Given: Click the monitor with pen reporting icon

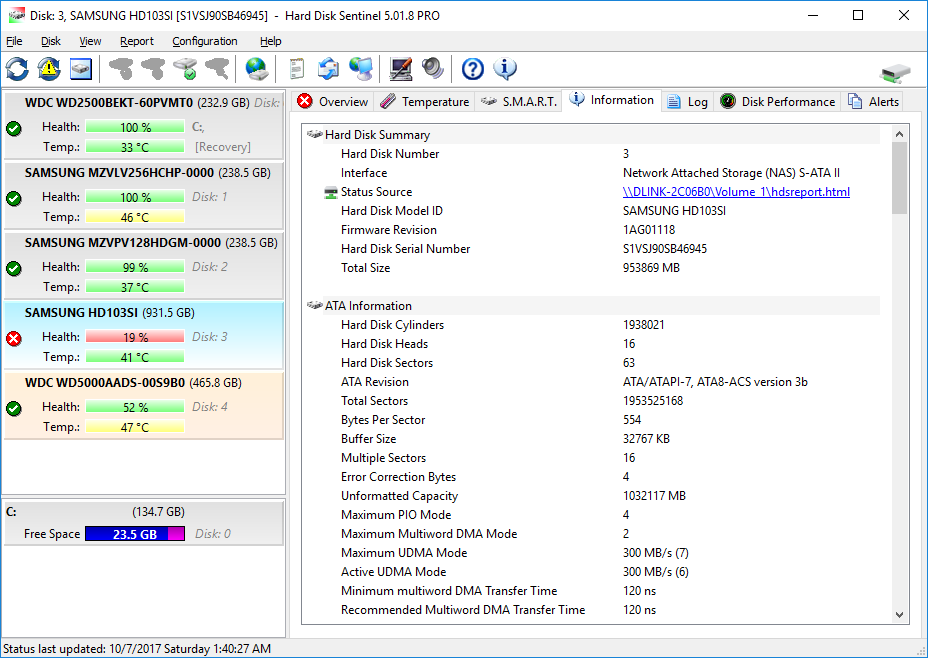Looking at the screenshot, I should click(400, 68).
